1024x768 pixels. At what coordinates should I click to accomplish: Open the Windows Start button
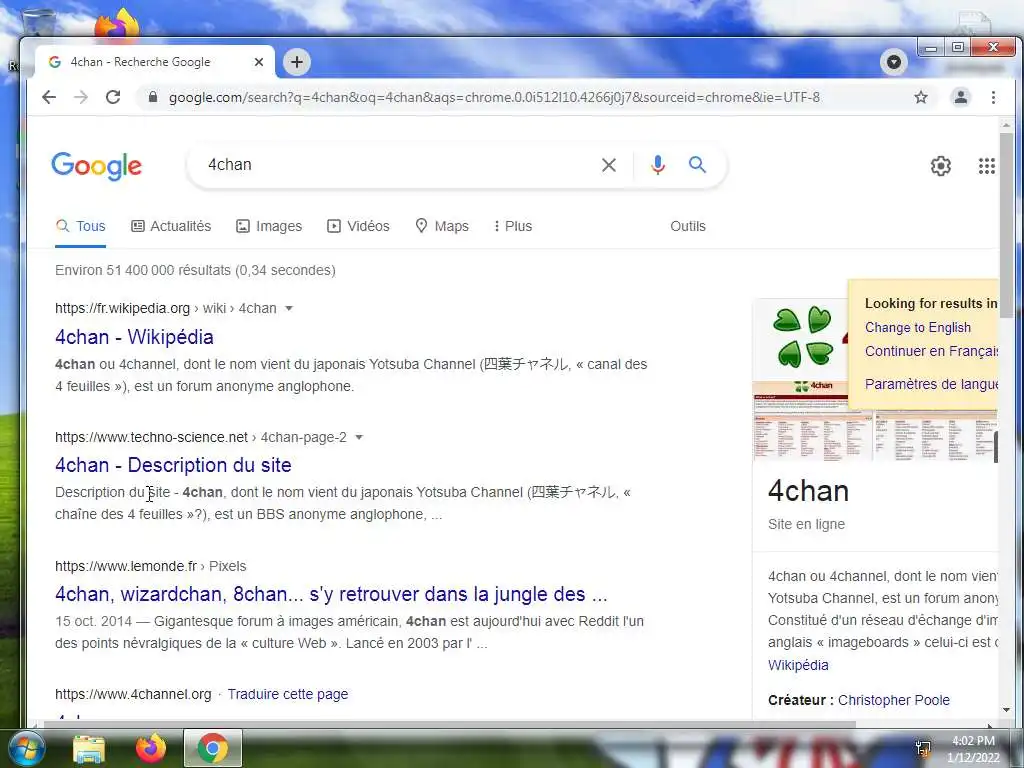click(26, 748)
